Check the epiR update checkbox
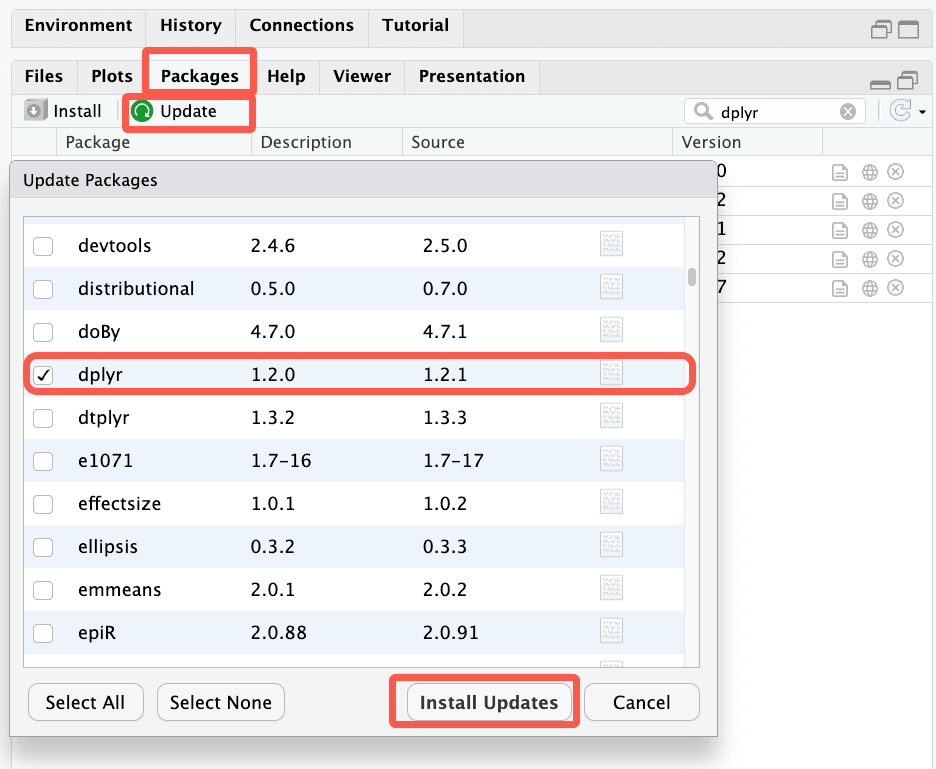 coord(43,633)
